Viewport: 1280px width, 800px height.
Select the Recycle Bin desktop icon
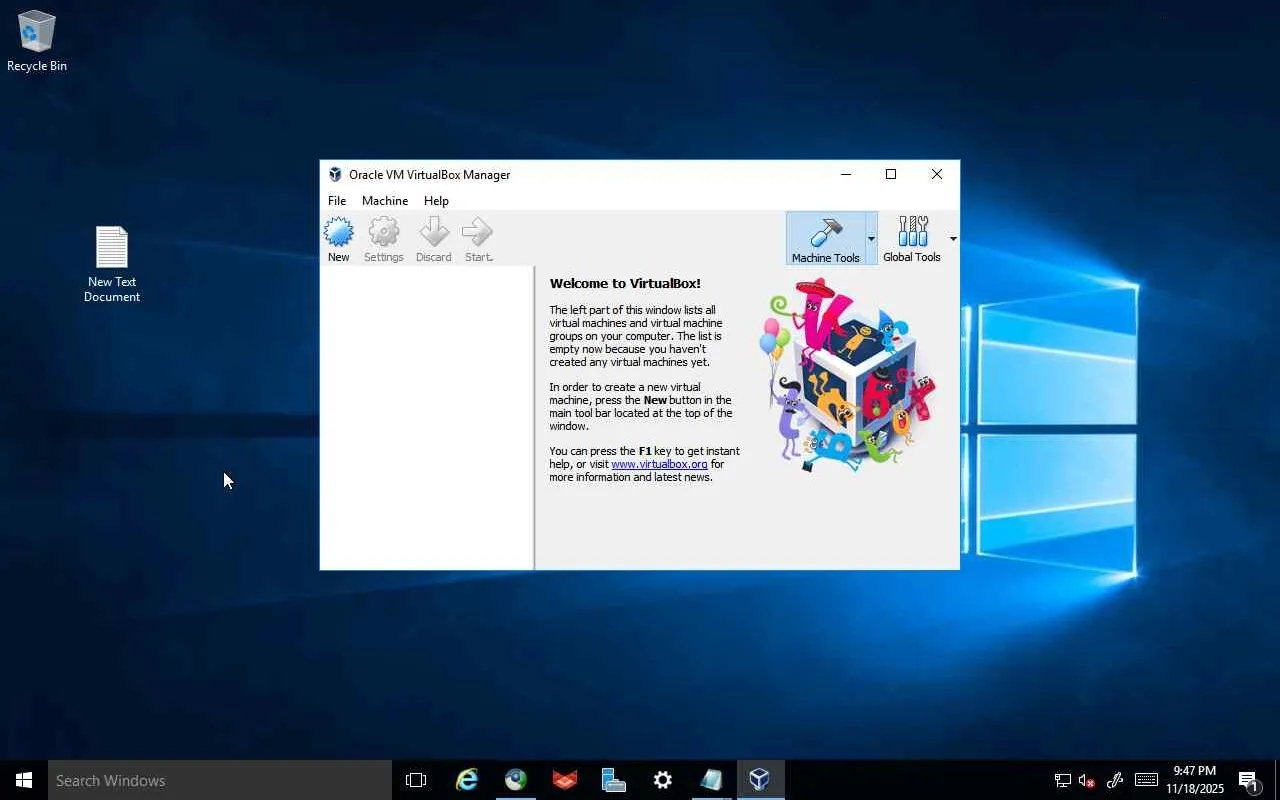pos(37,41)
